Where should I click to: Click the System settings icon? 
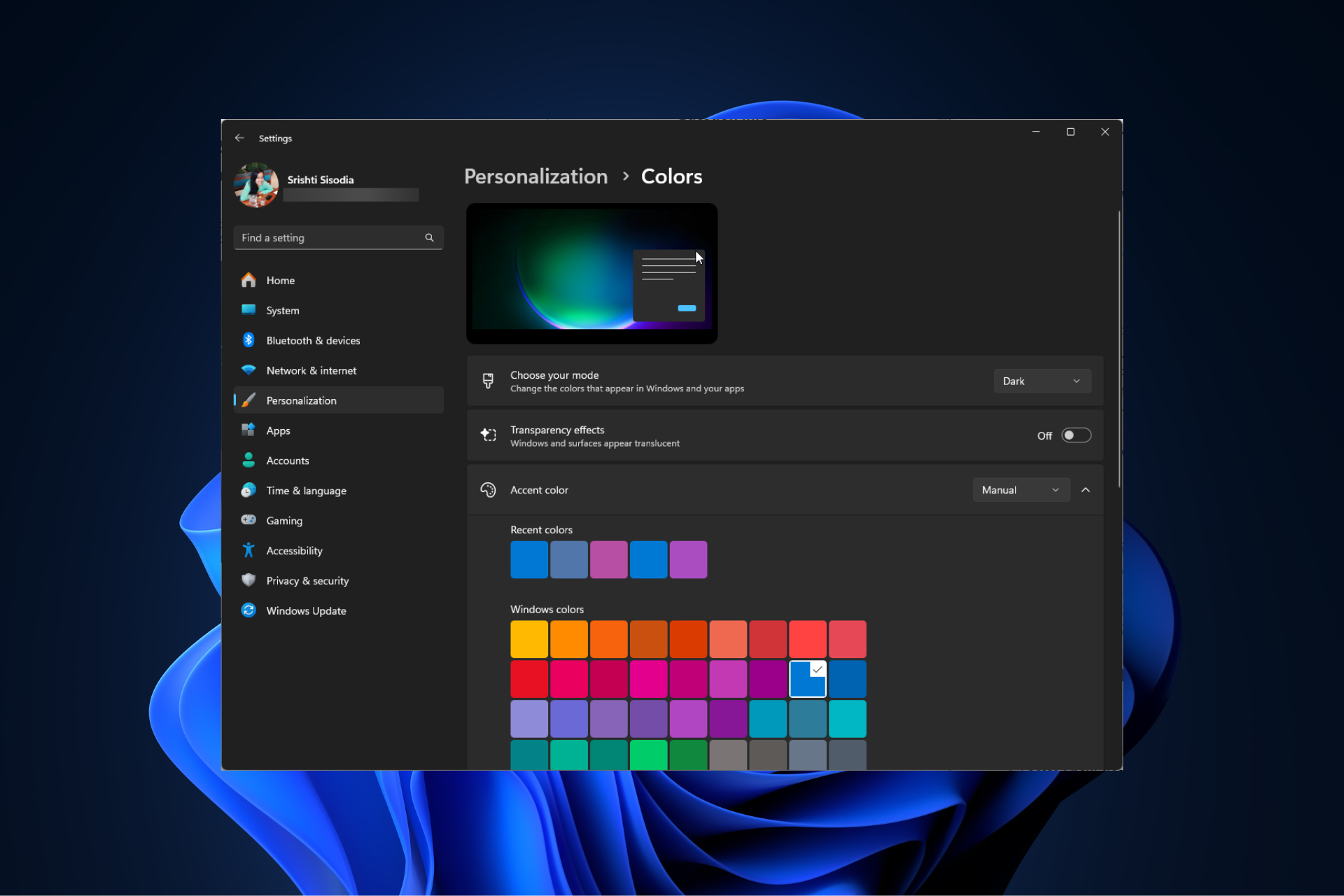tap(249, 310)
